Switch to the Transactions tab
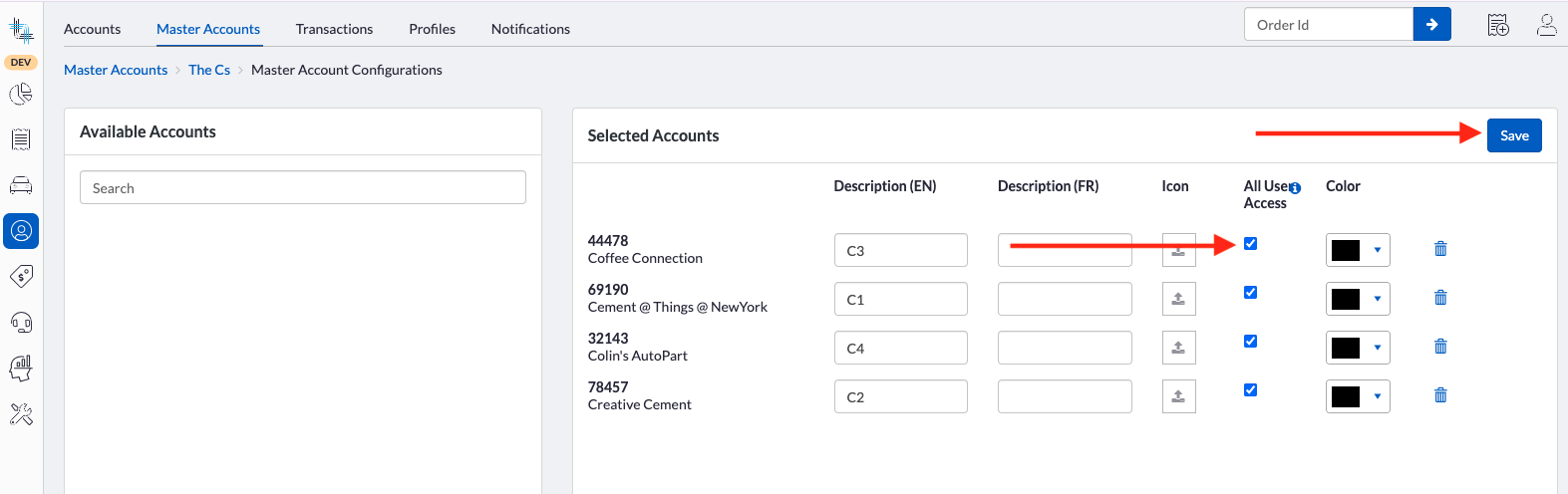This screenshot has width=1568, height=494. pos(334,29)
